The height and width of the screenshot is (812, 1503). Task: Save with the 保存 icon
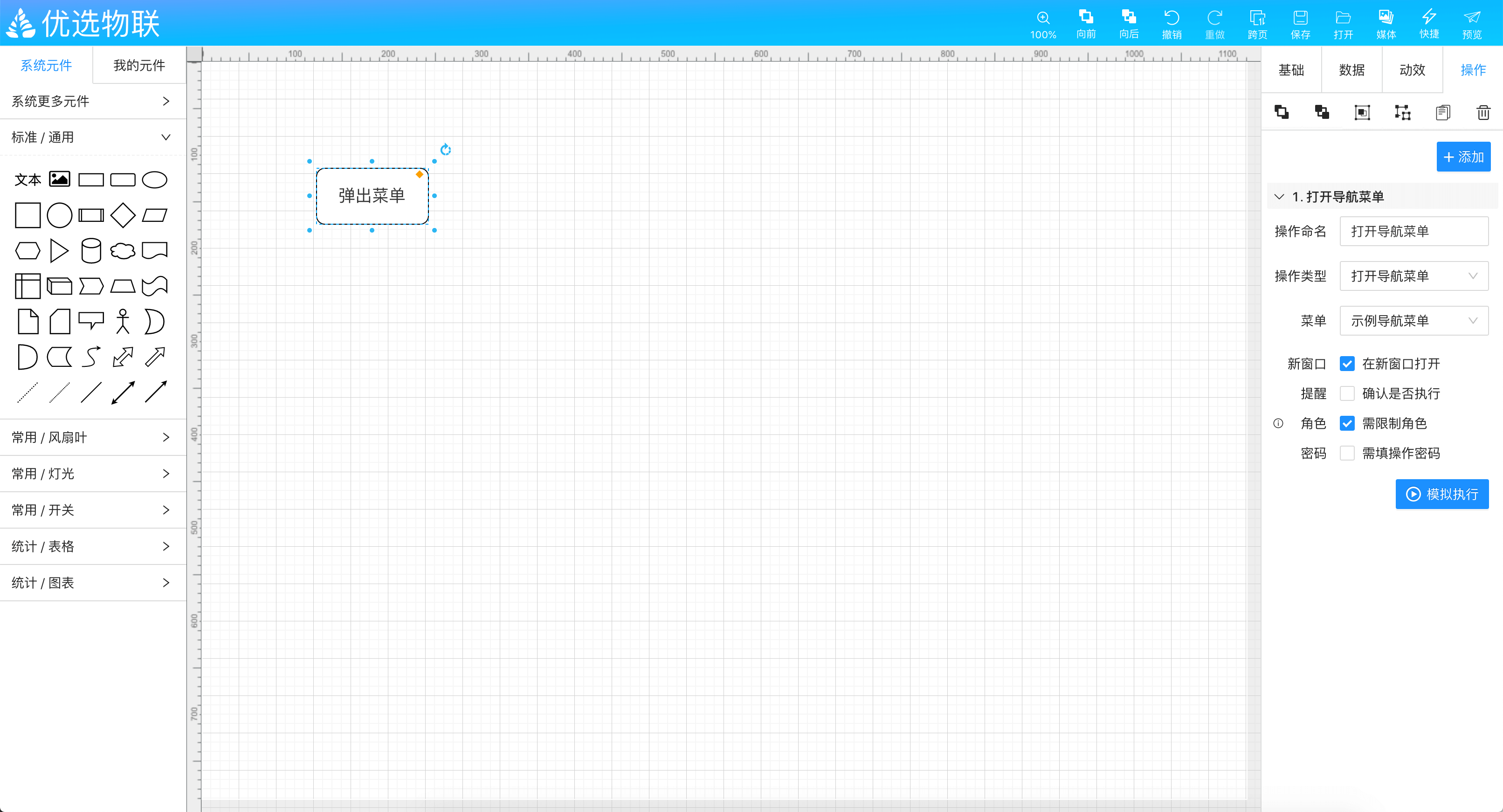click(1301, 25)
